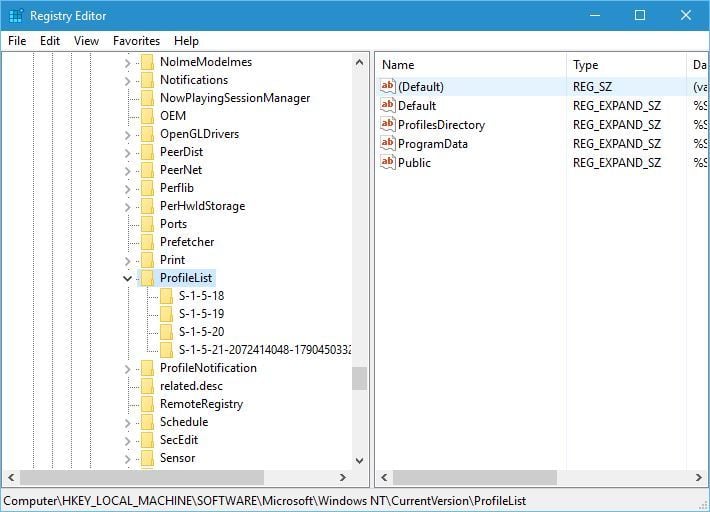Select the NowPlayingSessionManager folder icon
The image size is (710, 512).
tap(147, 98)
